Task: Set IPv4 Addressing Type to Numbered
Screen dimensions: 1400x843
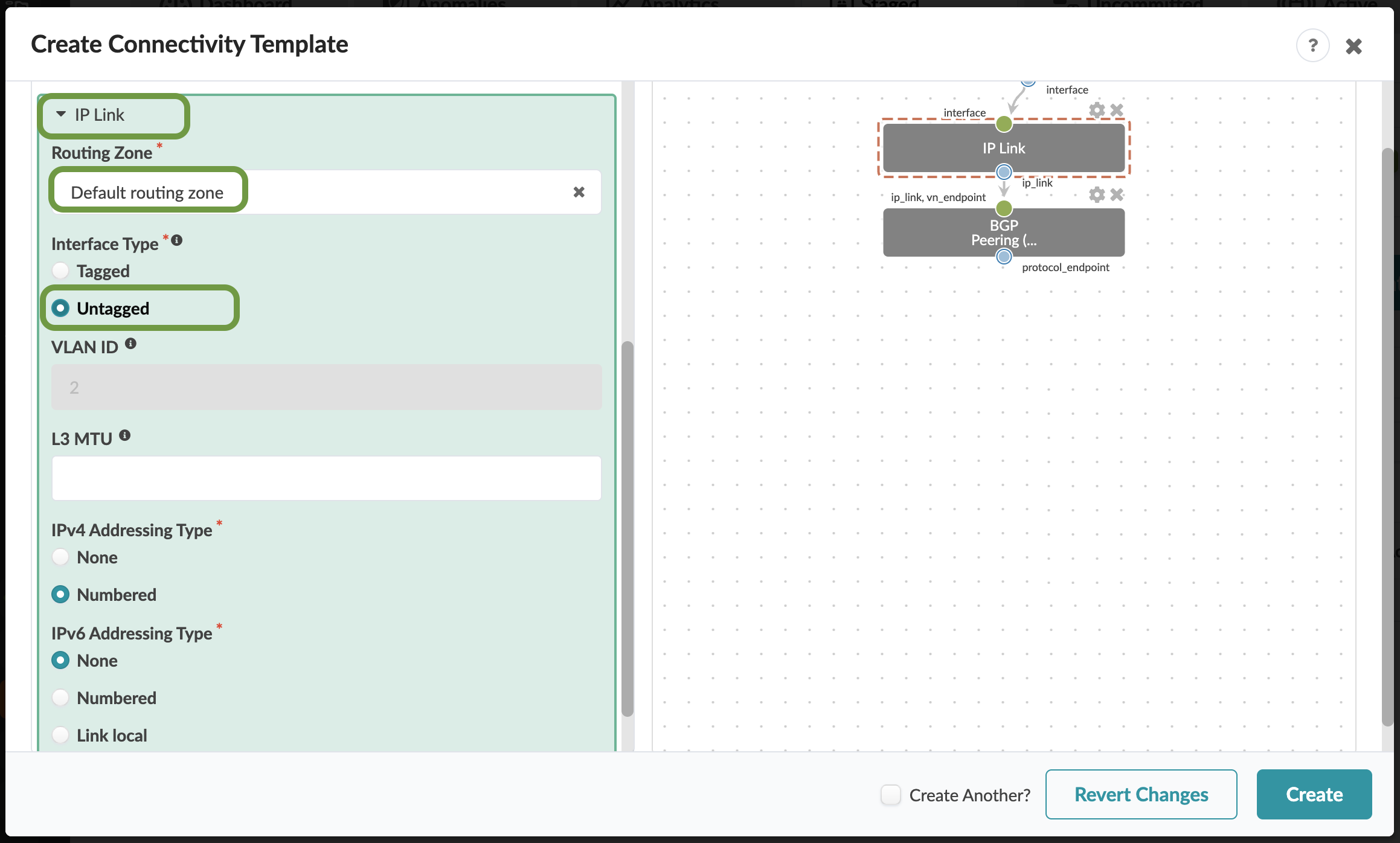Action: click(60, 594)
